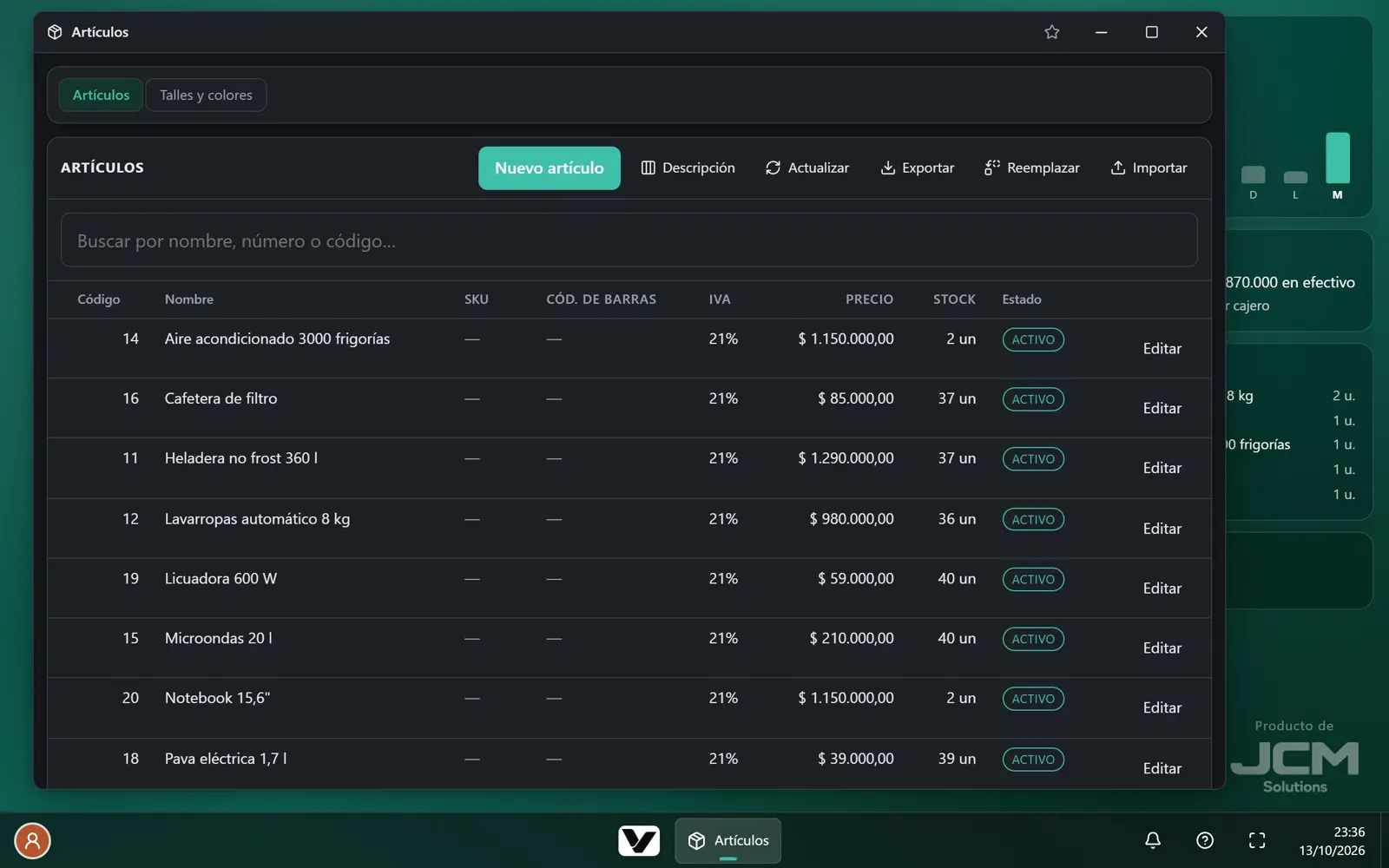Select the Artículos tab
The width and height of the screenshot is (1389, 868).
[x=101, y=95]
